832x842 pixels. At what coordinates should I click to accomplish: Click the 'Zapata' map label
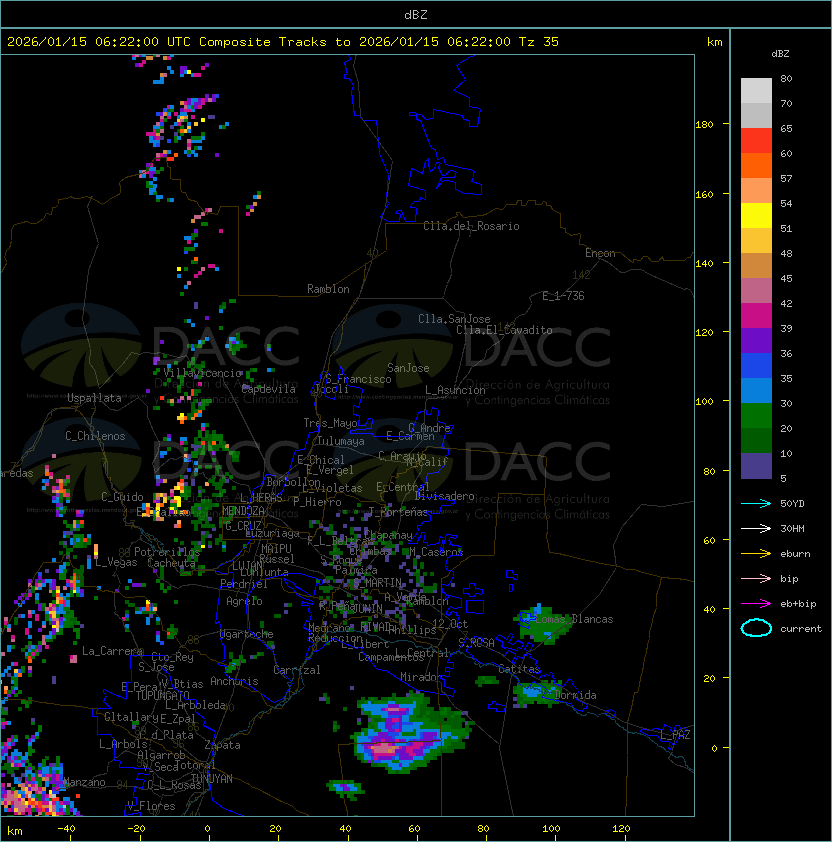(x=222, y=745)
